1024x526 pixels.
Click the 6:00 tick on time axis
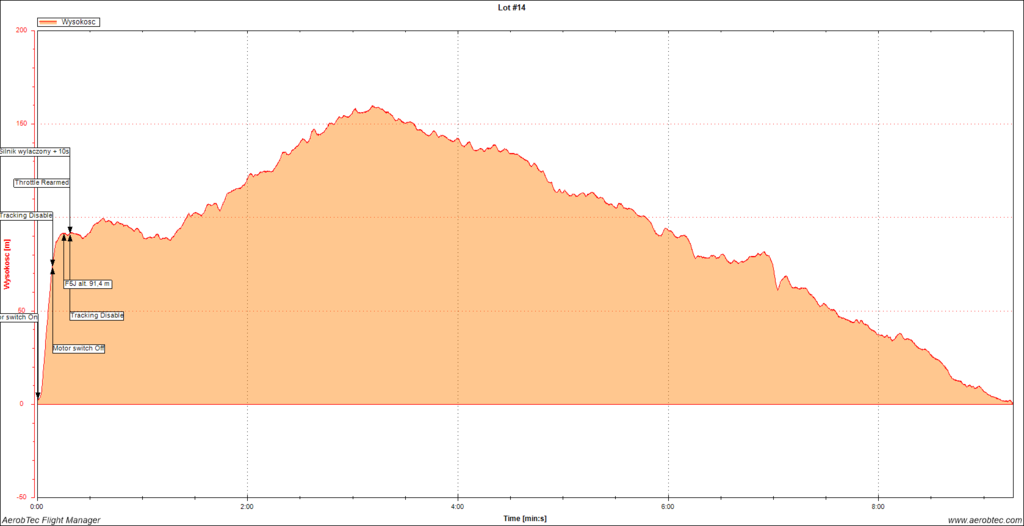[667, 506]
